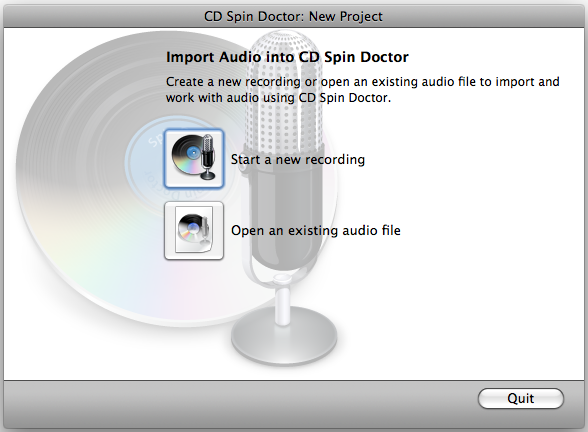Click the Start a new recording icon
This screenshot has width=588, height=432.
194,159
